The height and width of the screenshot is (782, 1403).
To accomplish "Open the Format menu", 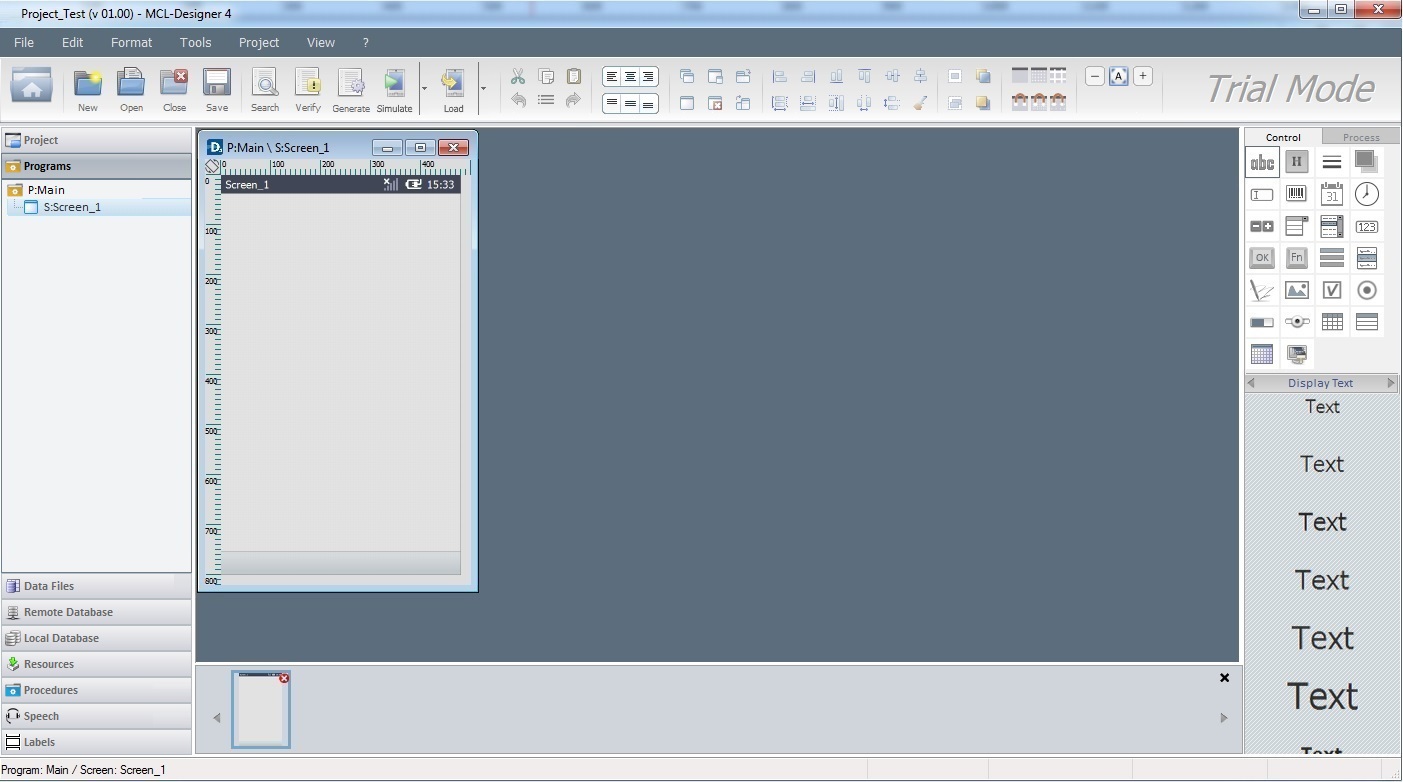I will [131, 42].
